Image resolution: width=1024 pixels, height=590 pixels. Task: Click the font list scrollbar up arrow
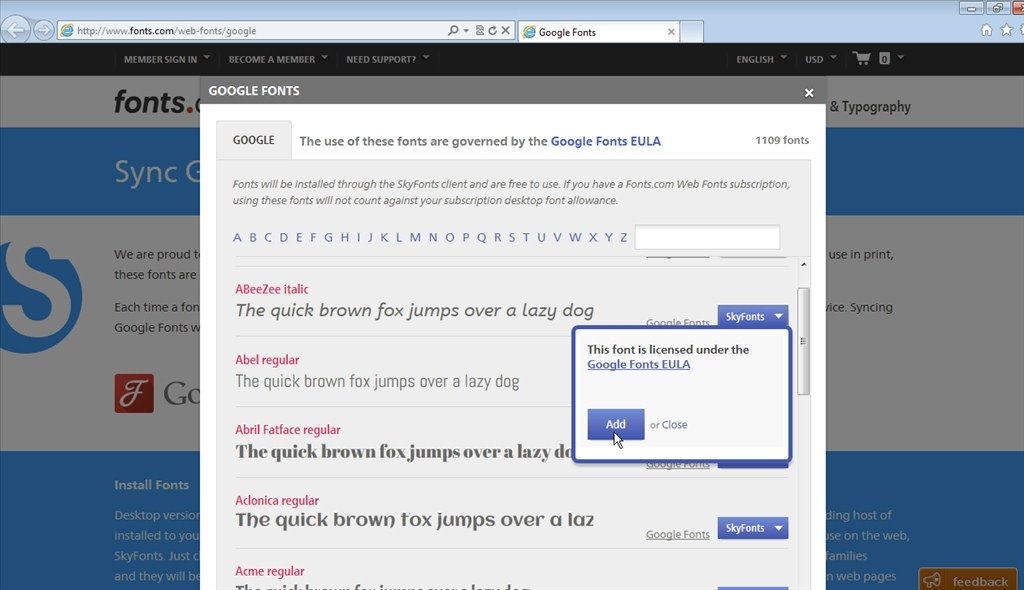coord(803,265)
